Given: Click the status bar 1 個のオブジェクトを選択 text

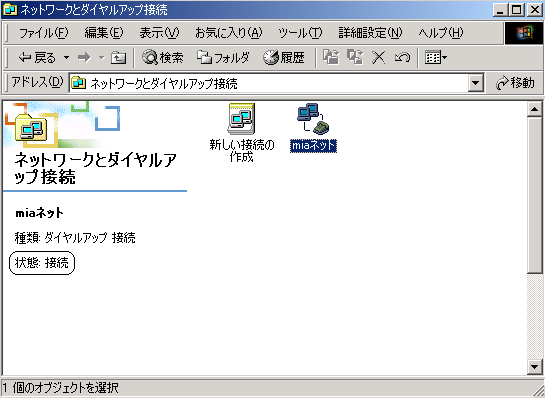Looking at the screenshot, I should click(x=61, y=388).
